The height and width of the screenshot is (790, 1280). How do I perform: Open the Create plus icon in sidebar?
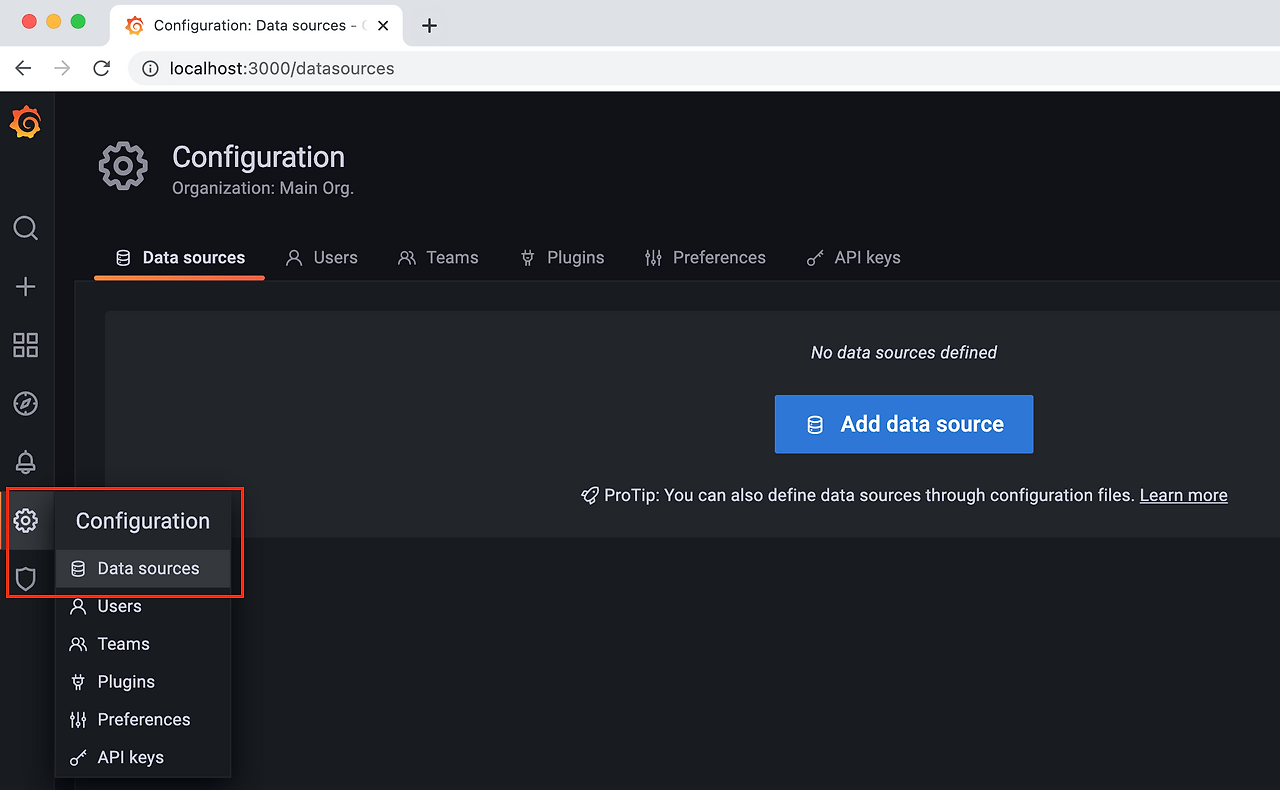click(26, 287)
